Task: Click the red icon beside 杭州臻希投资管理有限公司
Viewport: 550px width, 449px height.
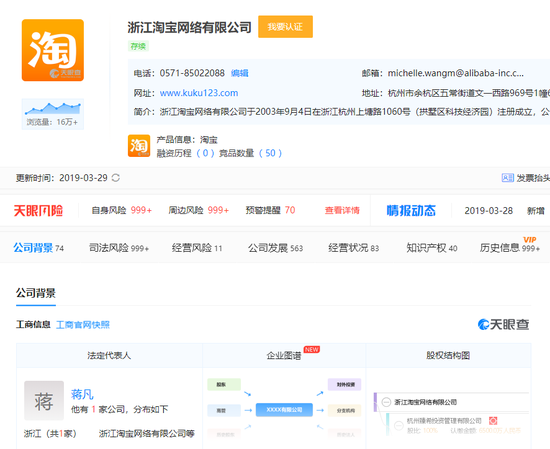Action: [493, 421]
